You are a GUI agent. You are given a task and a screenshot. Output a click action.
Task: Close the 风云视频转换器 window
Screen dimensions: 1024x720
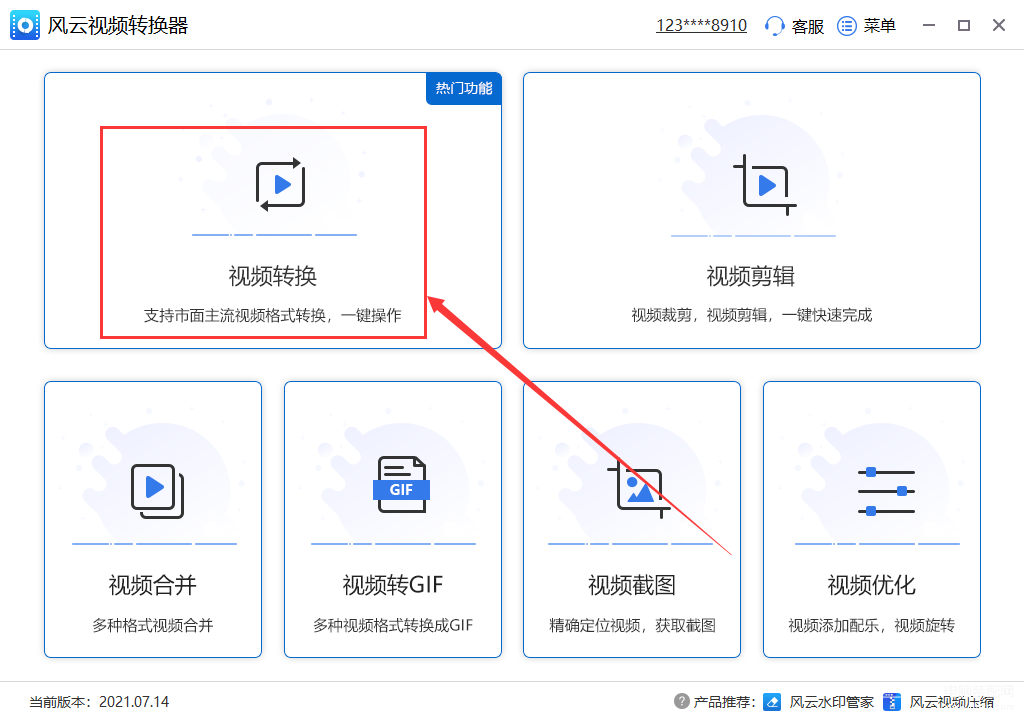tap(999, 25)
